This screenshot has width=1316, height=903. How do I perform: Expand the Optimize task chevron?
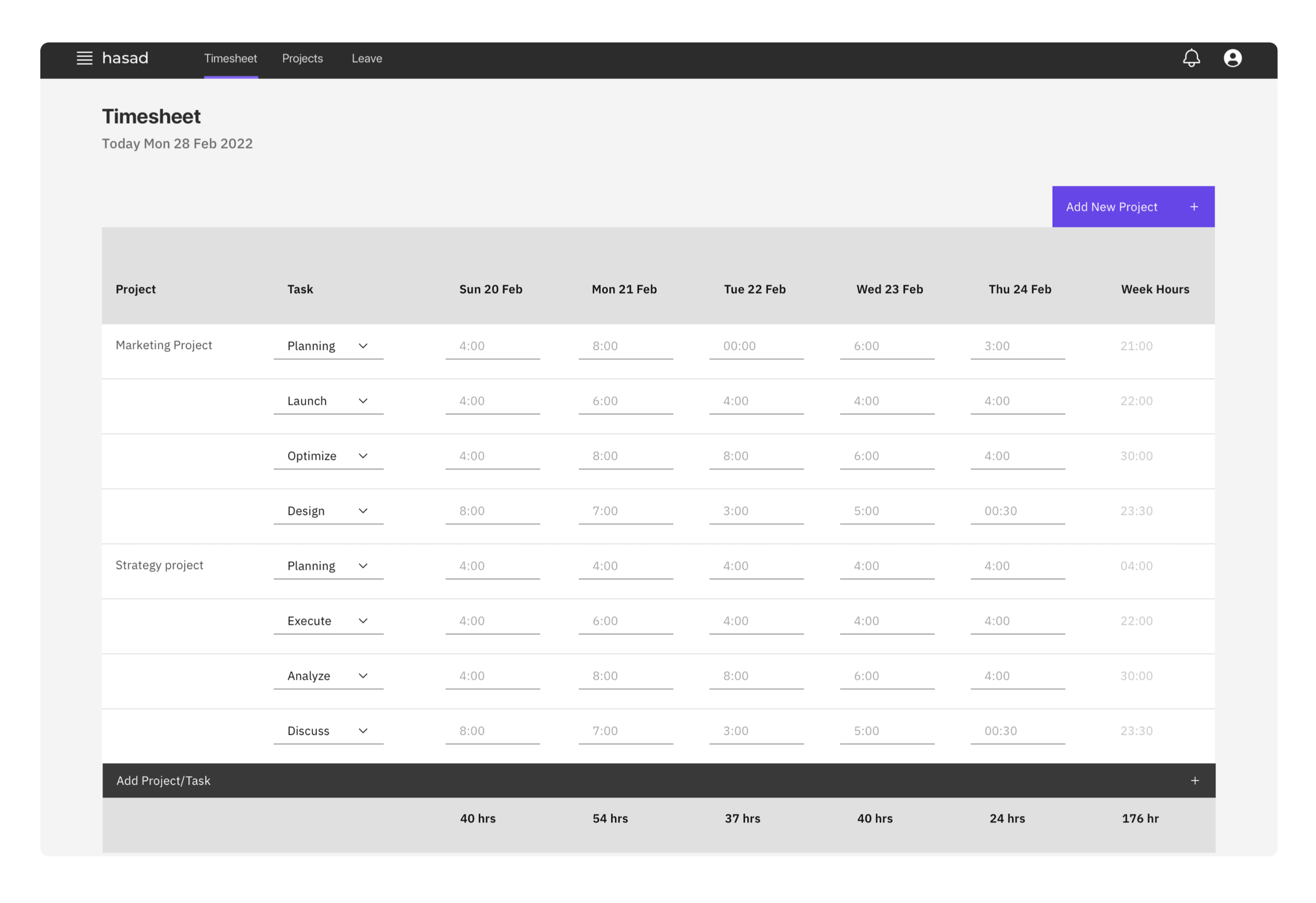(363, 456)
